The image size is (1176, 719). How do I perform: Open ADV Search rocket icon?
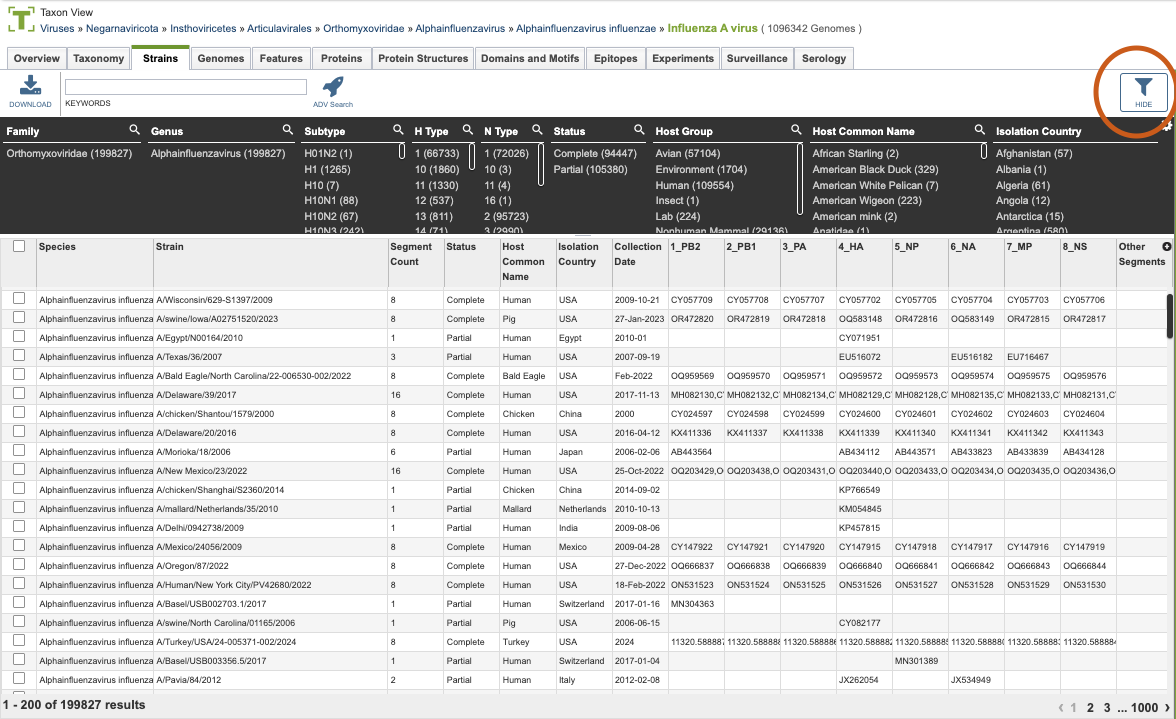tap(333, 86)
